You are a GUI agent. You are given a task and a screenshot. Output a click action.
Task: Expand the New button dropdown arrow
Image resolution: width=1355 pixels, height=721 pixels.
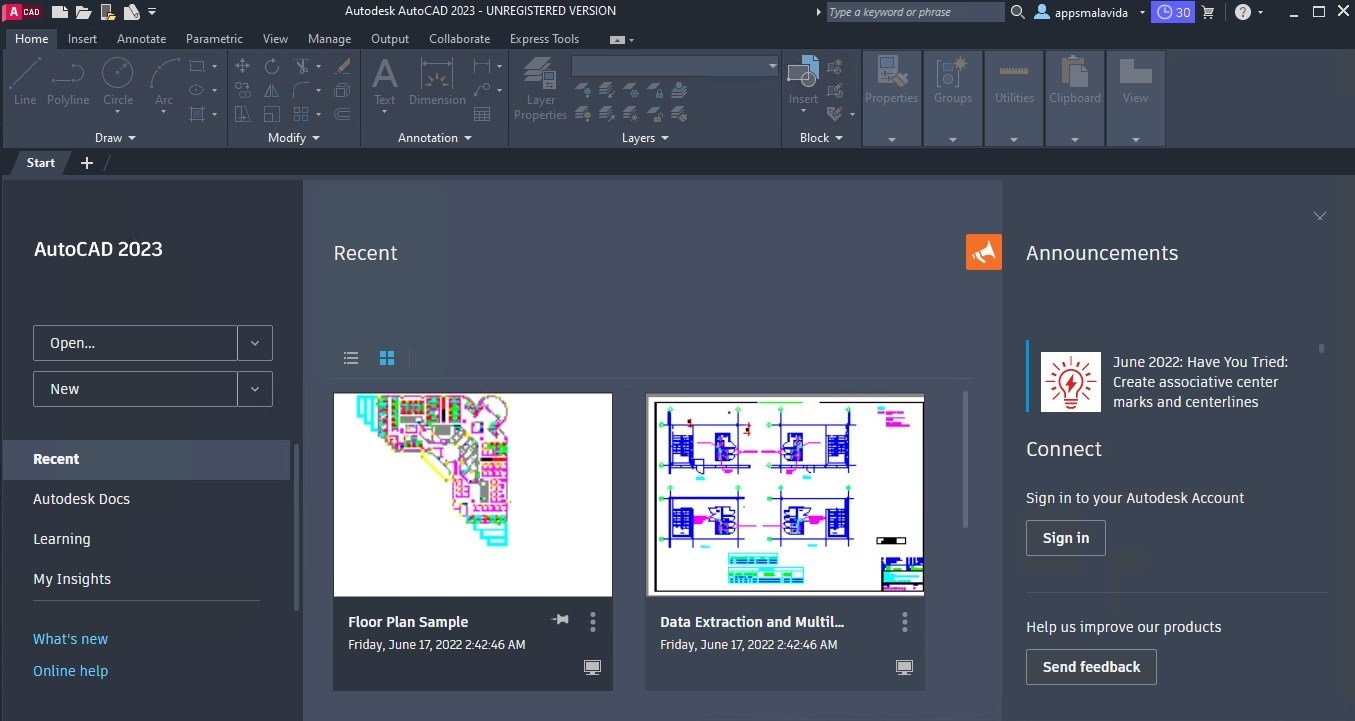[x=255, y=389]
